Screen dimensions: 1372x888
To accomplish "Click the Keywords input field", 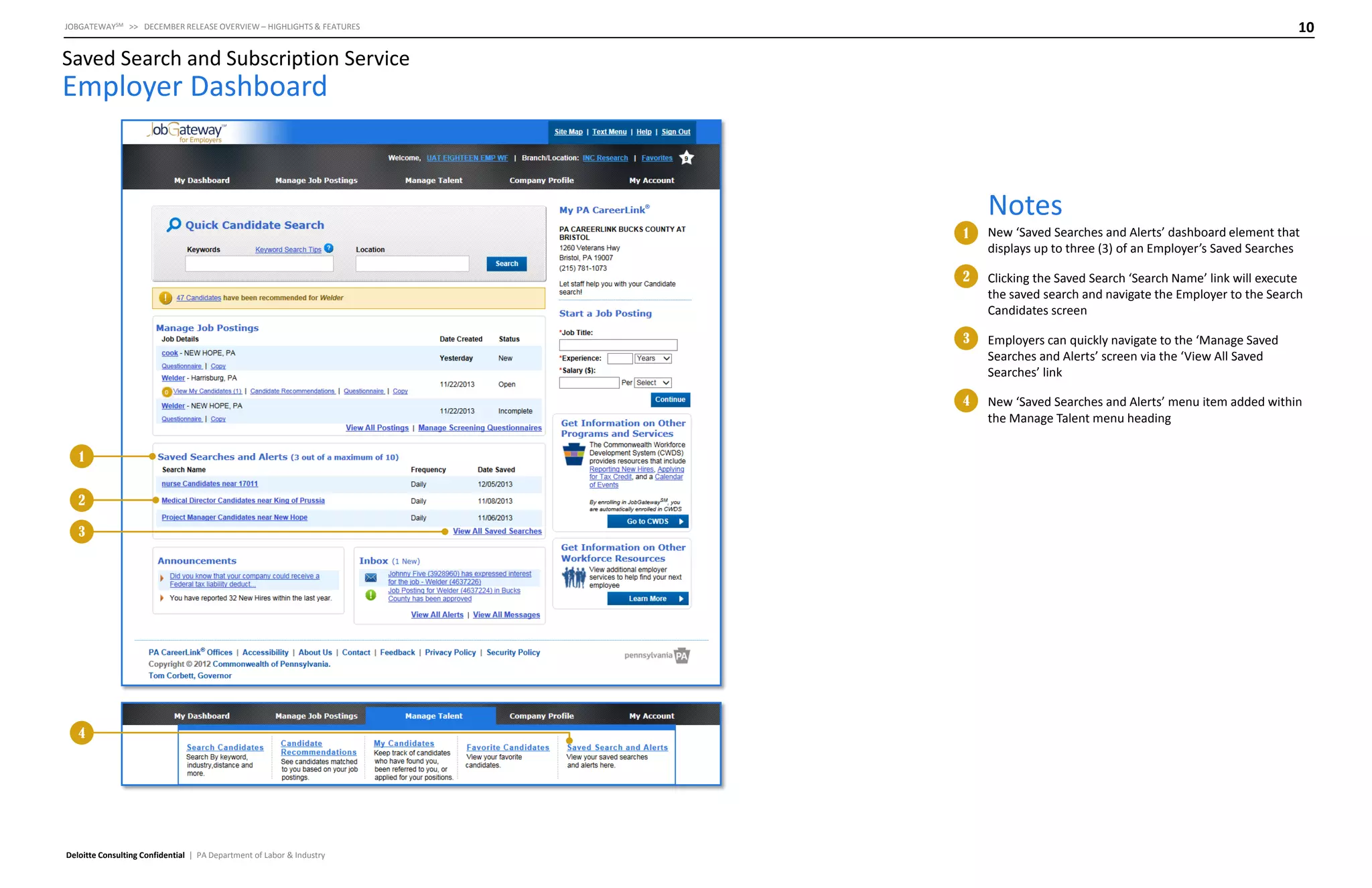I will pyautogui.click(x=259, y=264).
